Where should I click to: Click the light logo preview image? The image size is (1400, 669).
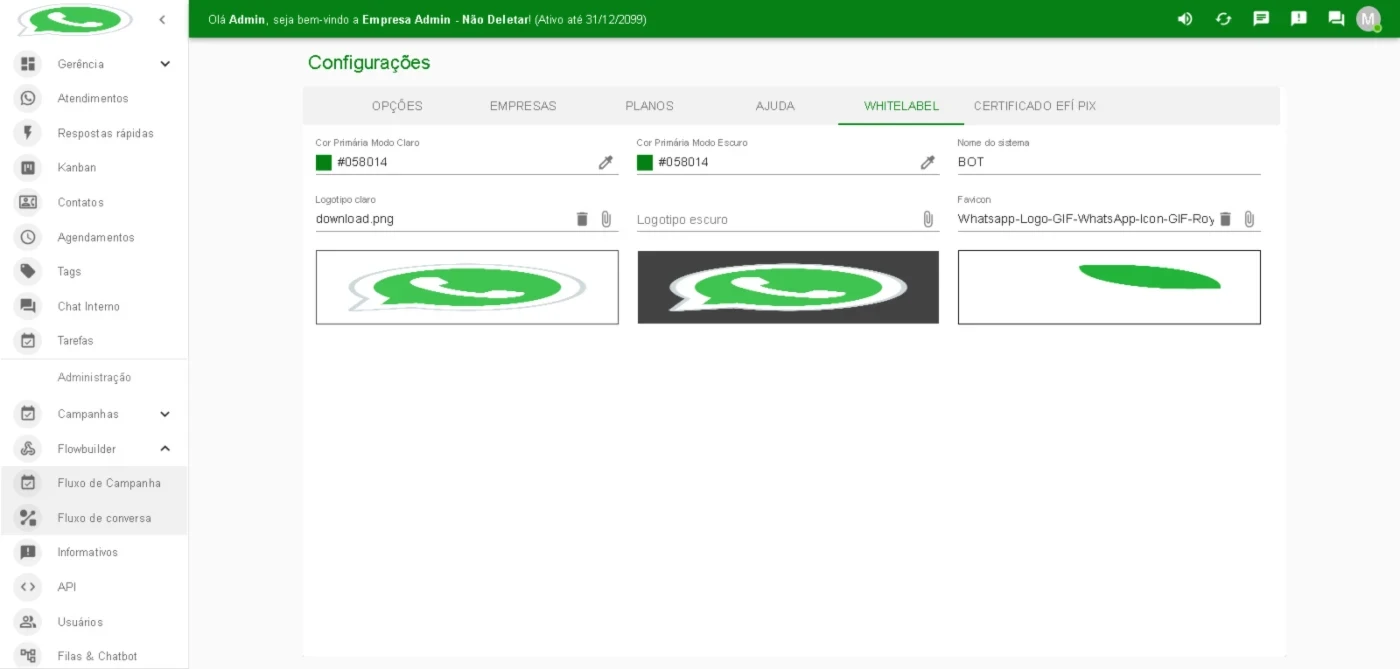(467, 287)
